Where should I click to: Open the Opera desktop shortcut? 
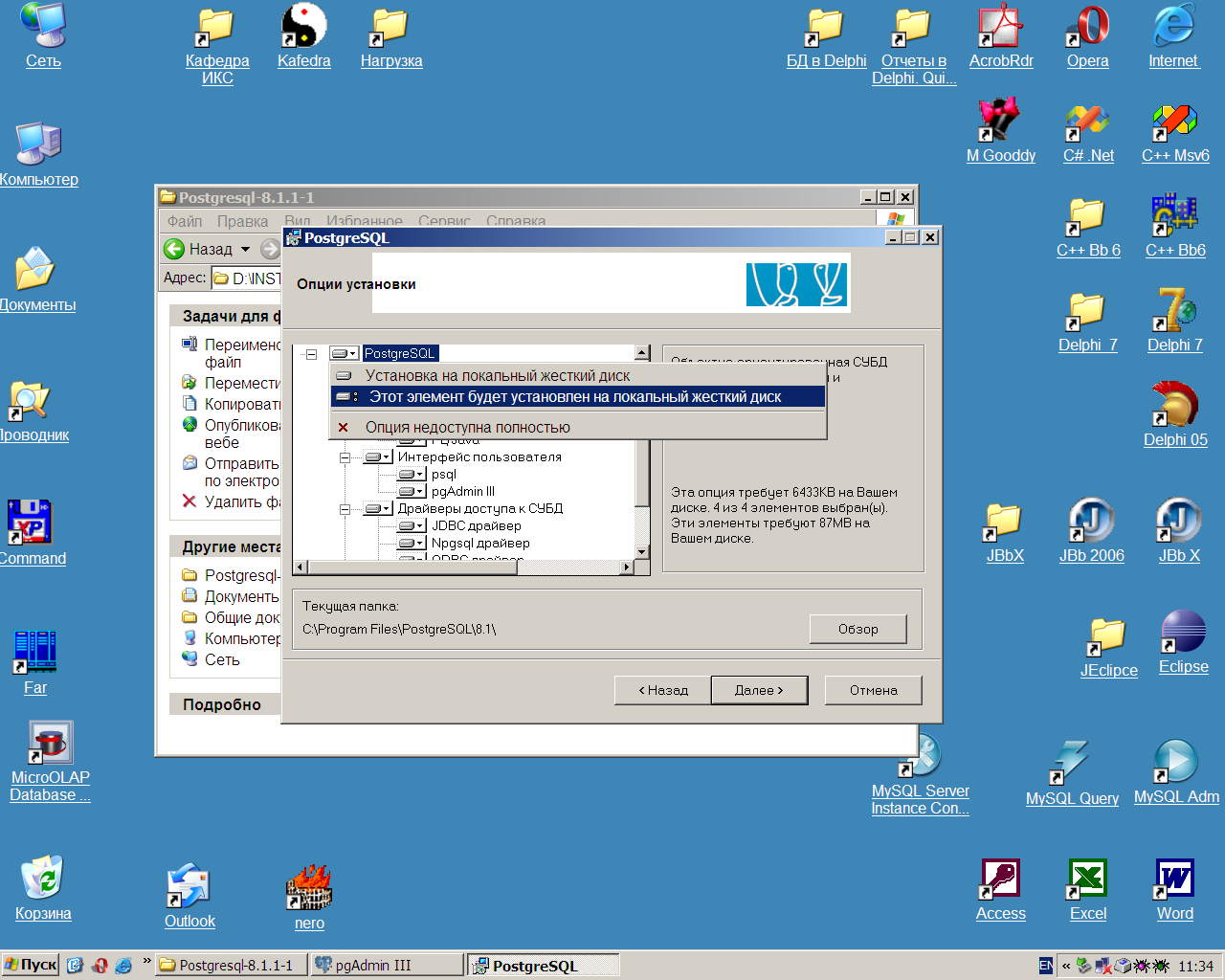(x=1088, y=36)
